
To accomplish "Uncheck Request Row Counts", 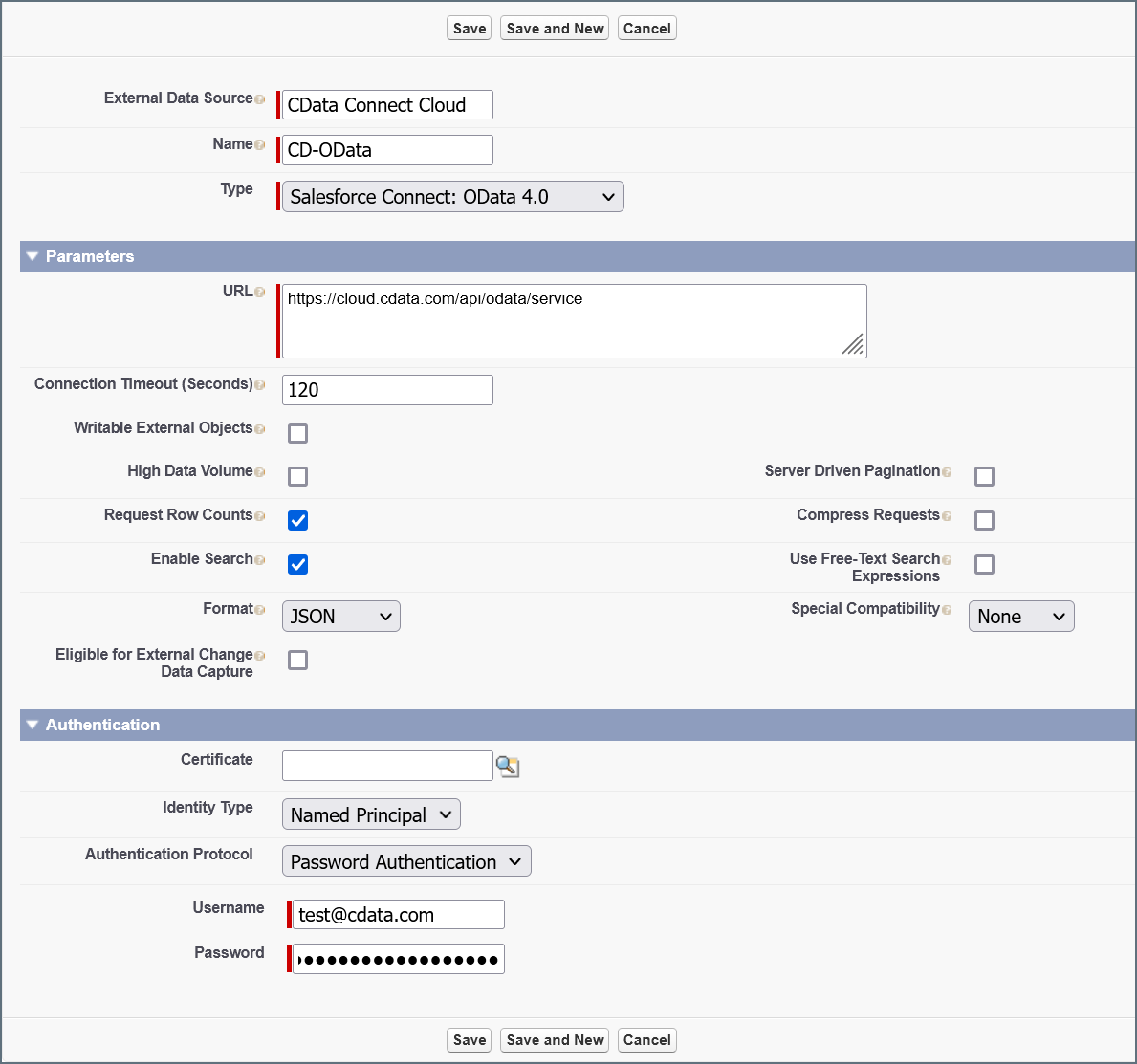I will click(297, 520).
